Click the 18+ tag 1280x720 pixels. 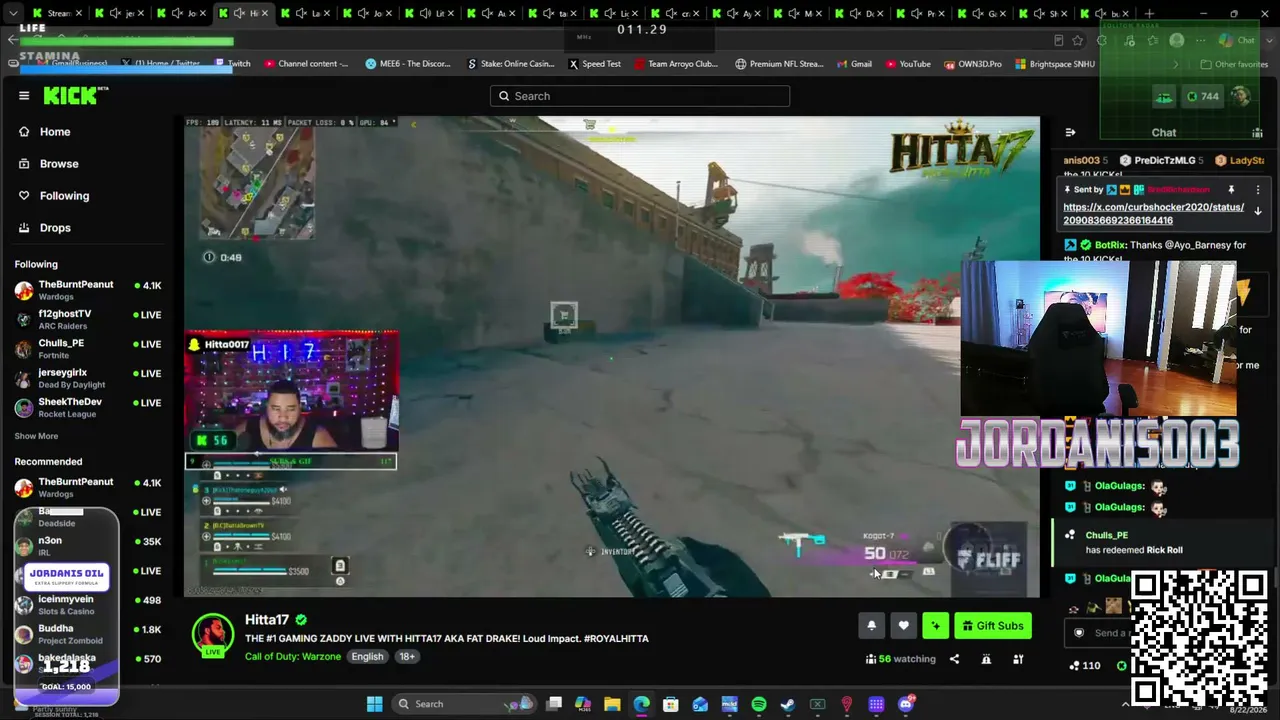tap(407, 657)
